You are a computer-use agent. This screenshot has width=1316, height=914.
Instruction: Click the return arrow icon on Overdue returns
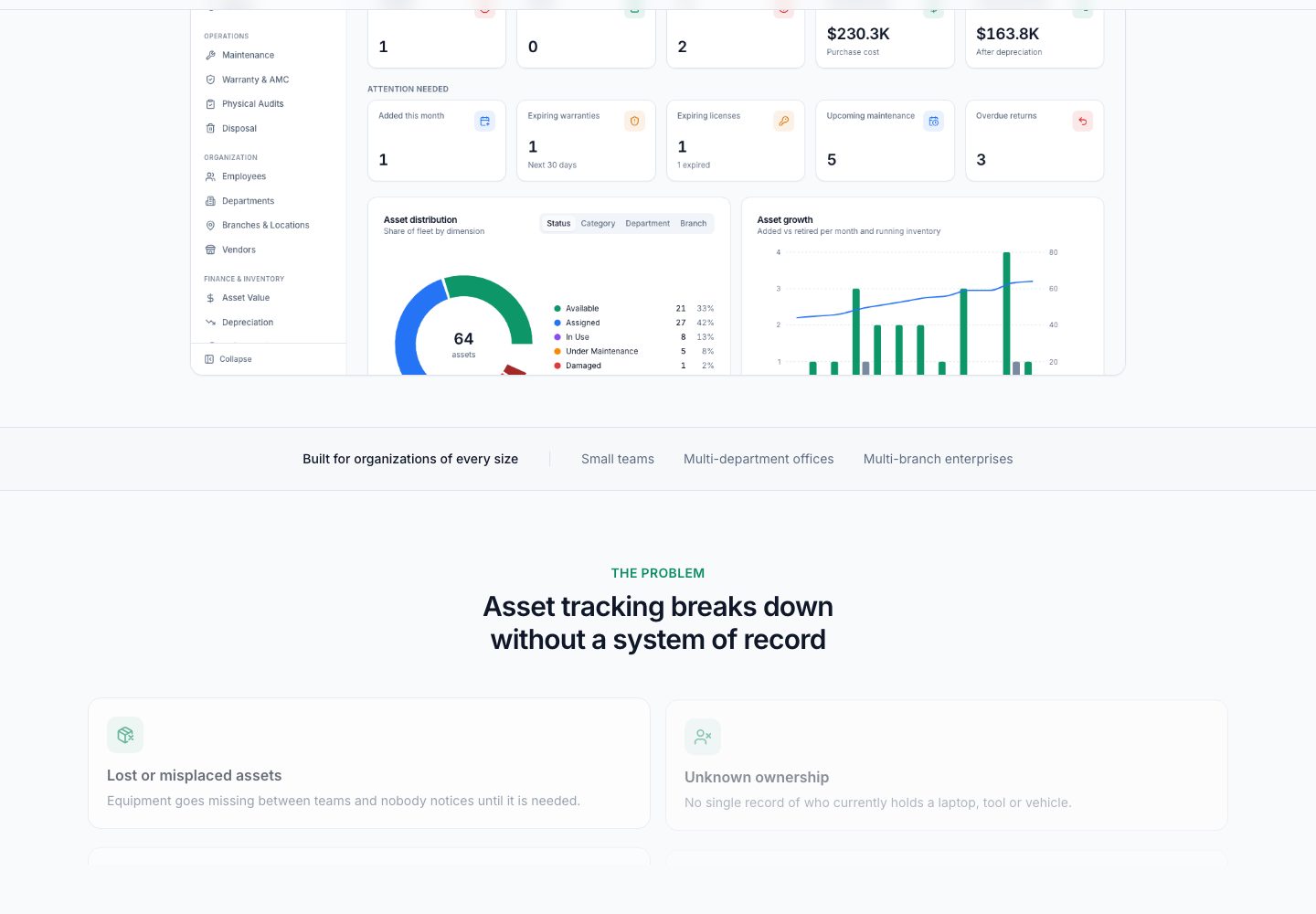coord(1083,121)
